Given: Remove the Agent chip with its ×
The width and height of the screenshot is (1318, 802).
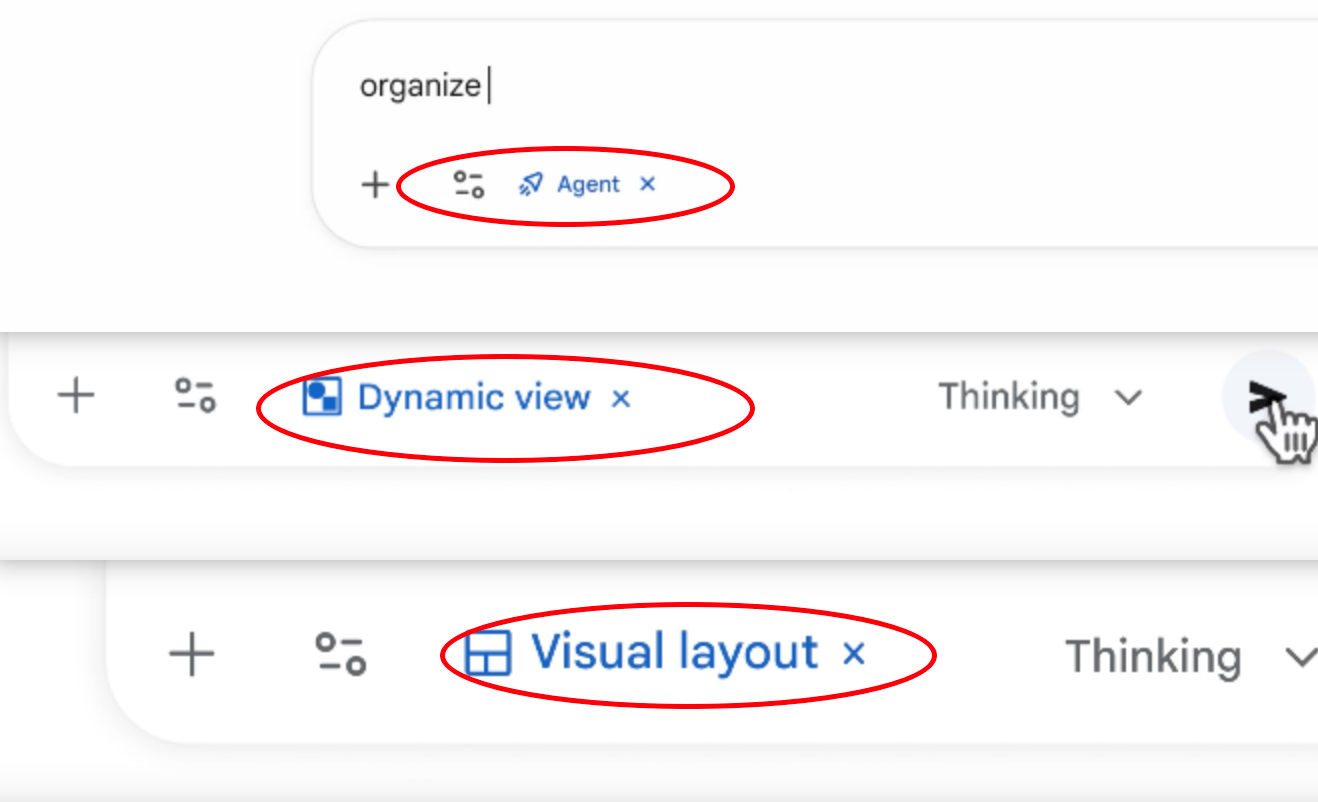Looking at the screenshot, I should pos(647,184).
